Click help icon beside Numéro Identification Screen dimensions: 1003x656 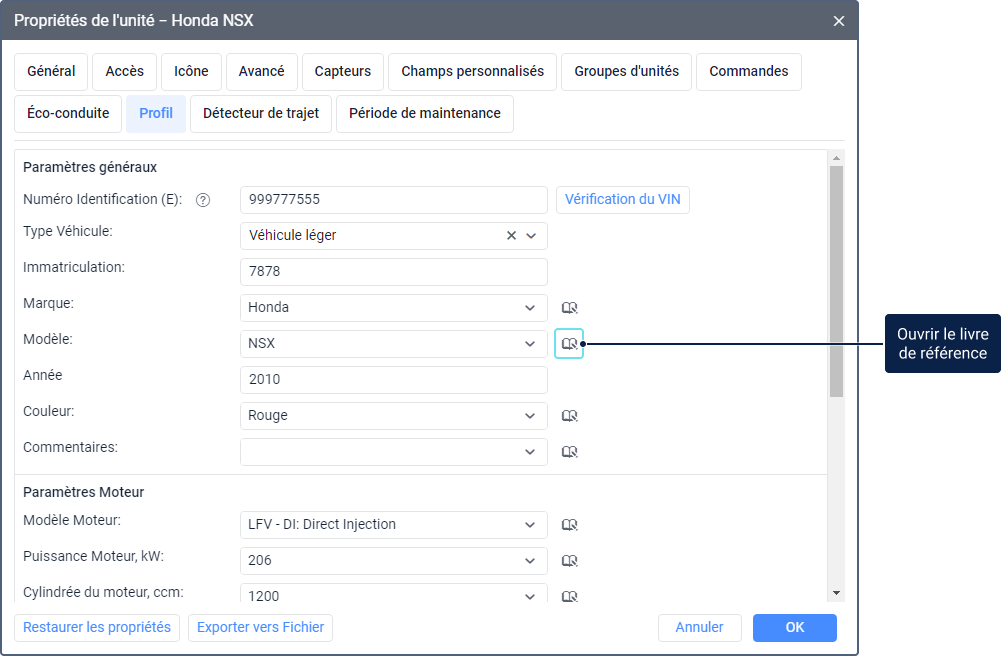click(203, 200)
